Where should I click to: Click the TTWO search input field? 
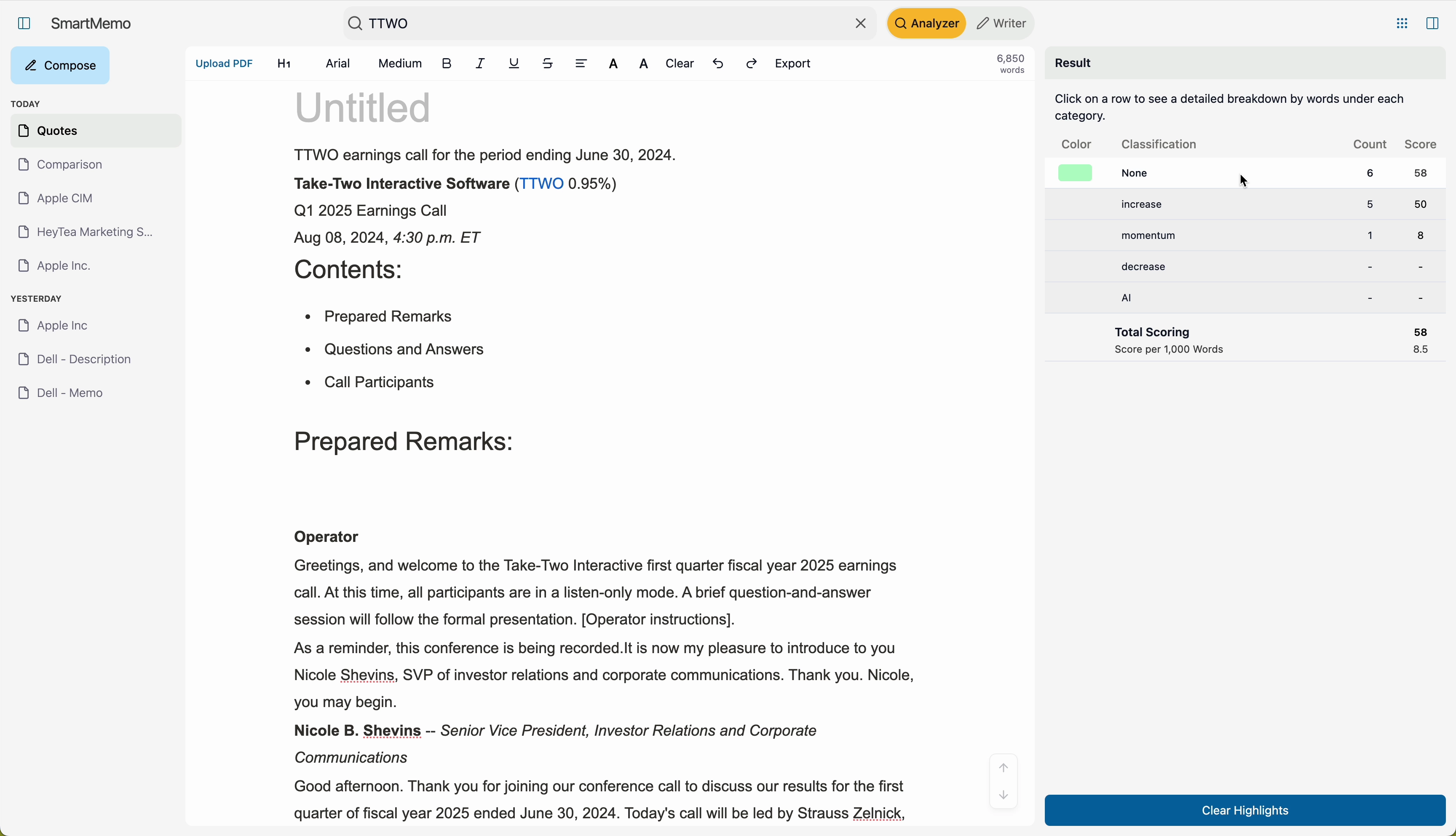602,24
